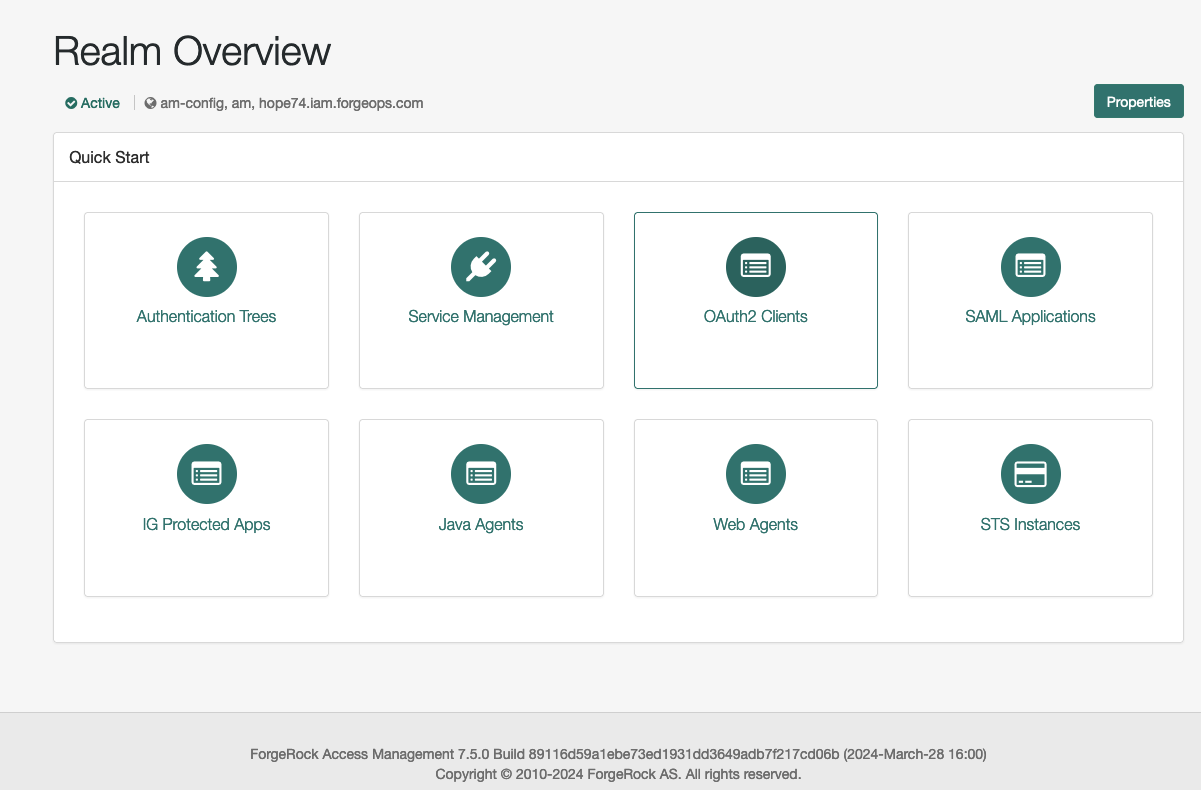Click the green Active checkmark icon
Image resolution: width=1201 pixels, height=790 pixels.
click(71, 103)
